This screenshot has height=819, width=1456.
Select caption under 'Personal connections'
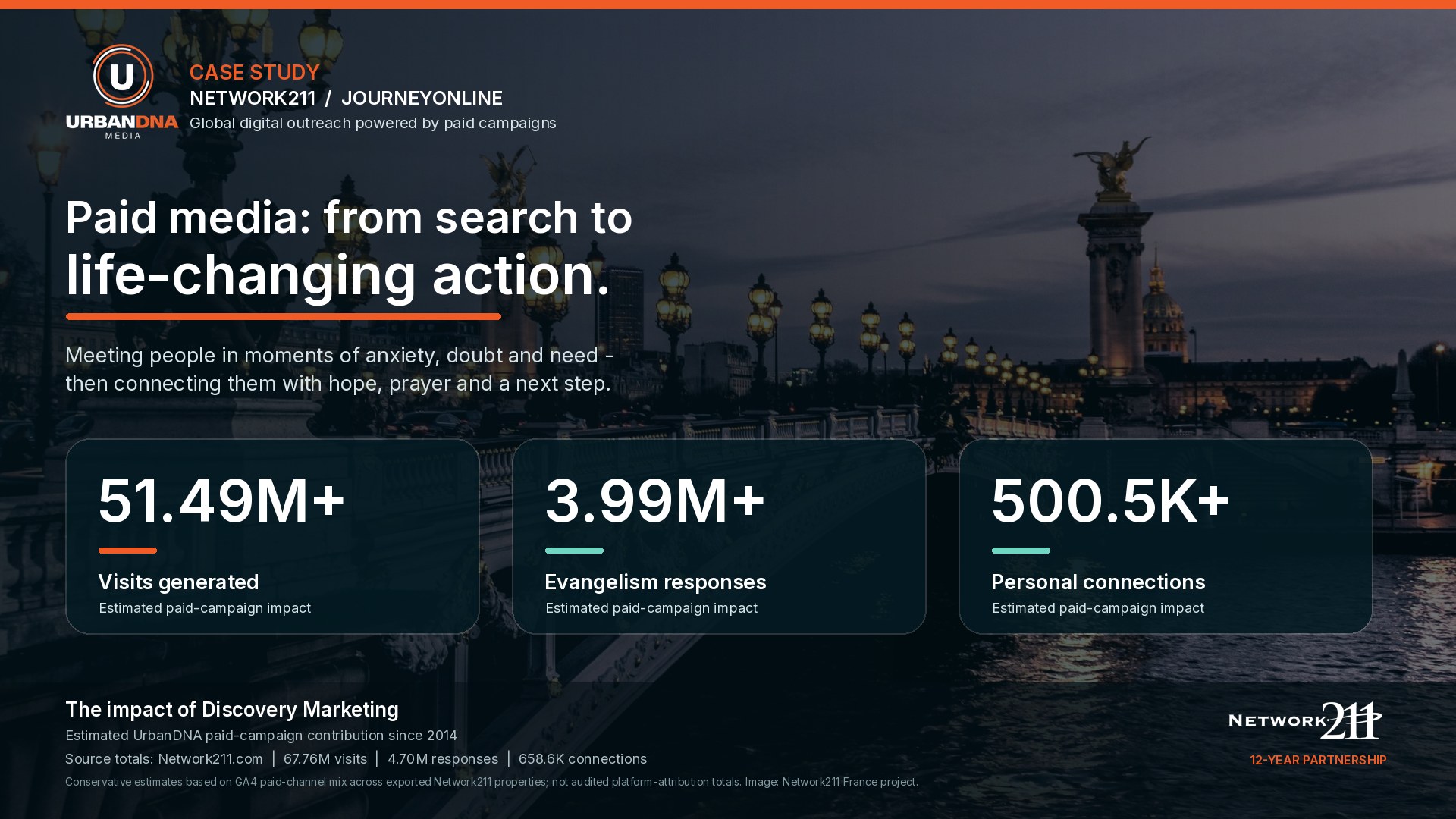[1098, 608]
